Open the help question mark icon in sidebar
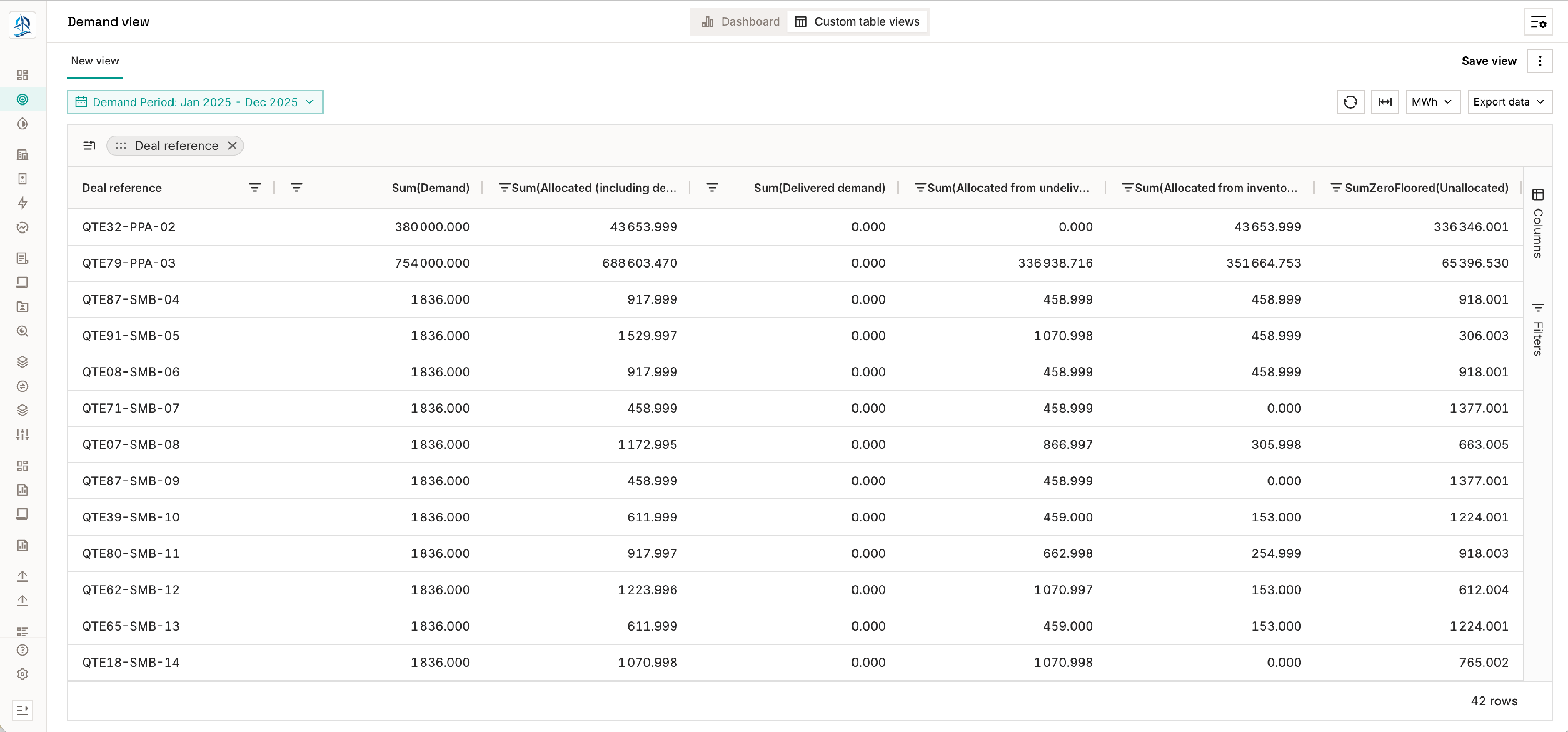 [22, 650]
